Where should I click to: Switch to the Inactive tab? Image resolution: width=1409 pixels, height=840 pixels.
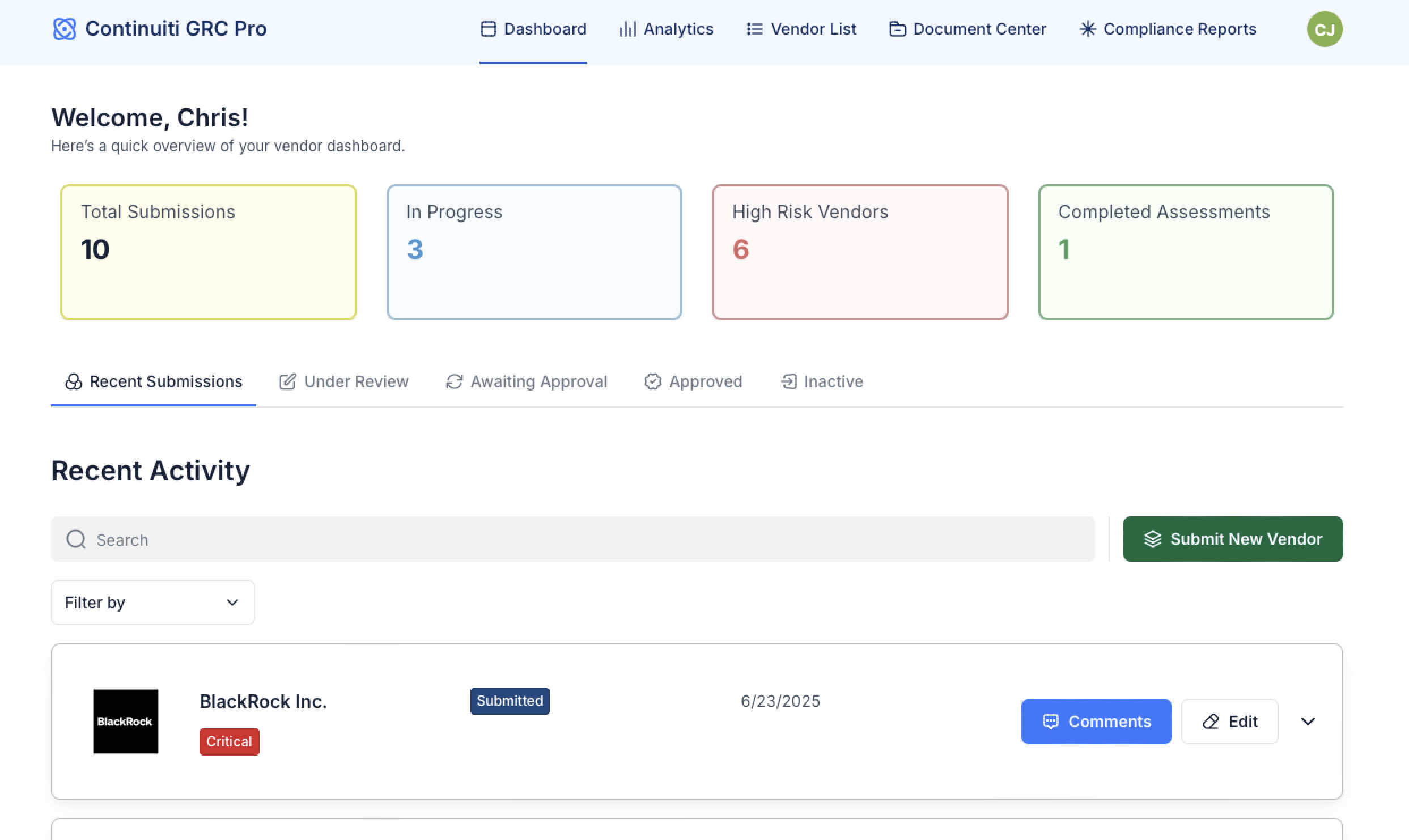click(822, 381)
